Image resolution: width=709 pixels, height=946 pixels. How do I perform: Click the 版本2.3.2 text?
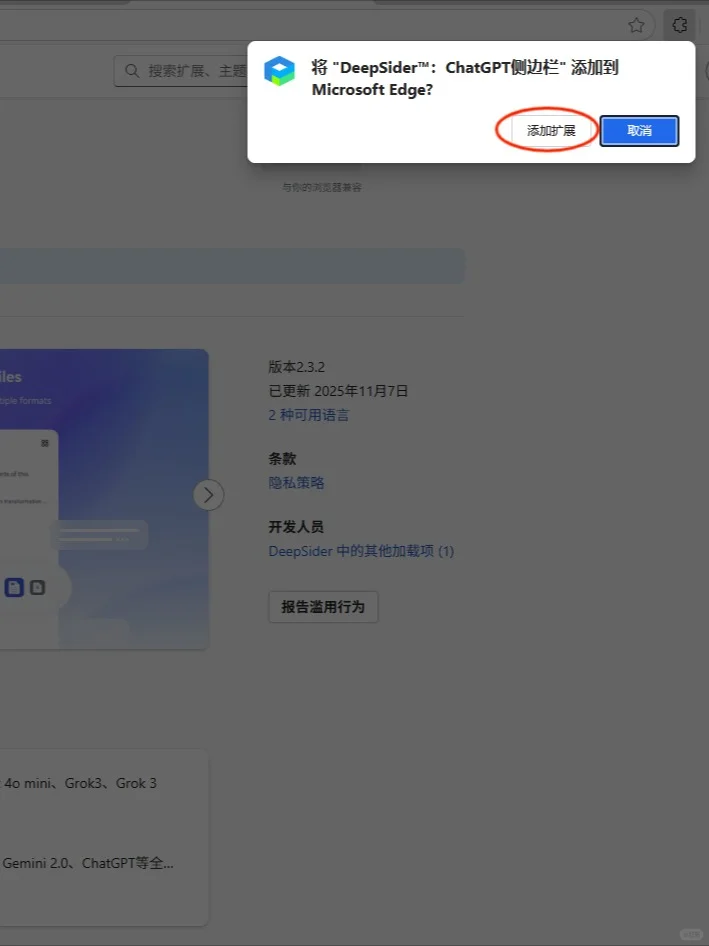point(297,367)
